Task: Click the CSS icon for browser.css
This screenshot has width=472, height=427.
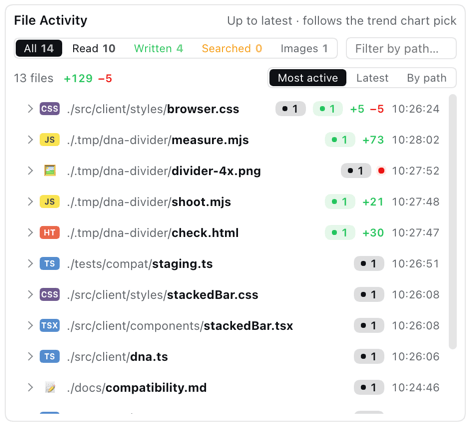Action: coord(50,109)
